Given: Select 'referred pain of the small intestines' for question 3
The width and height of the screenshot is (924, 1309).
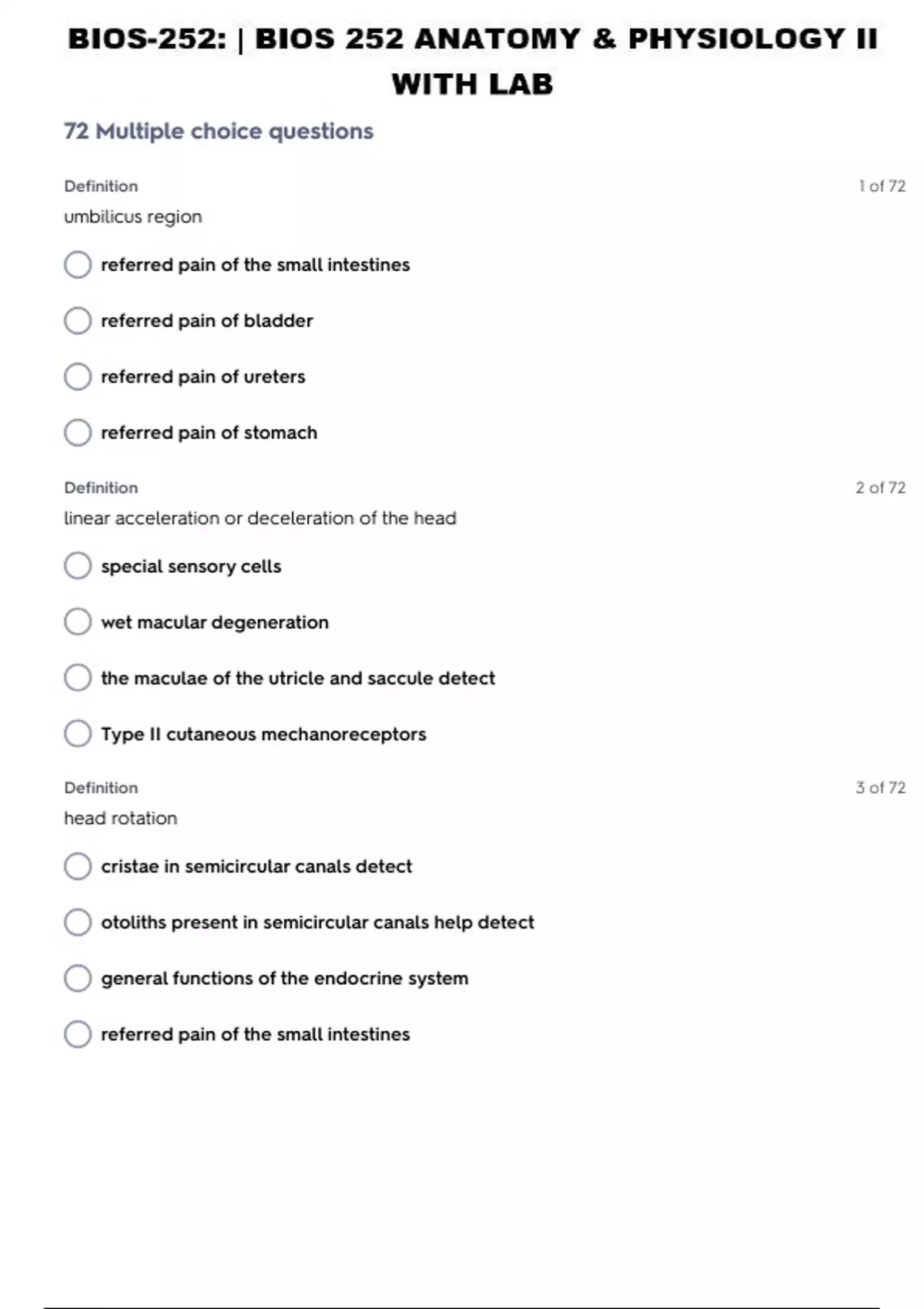Looking at the screenshot, I should pos(78,1034).
